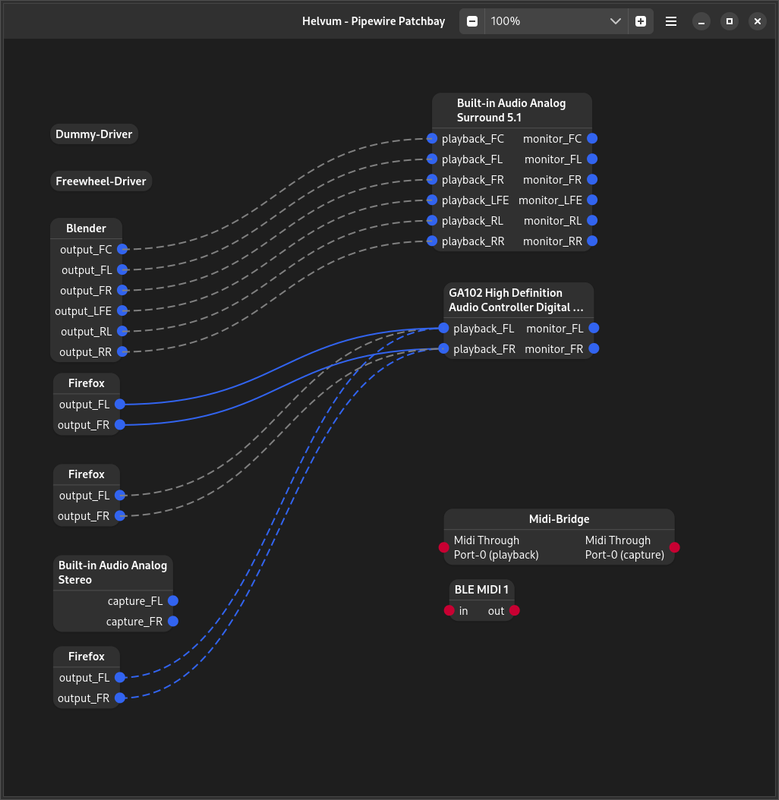Minimize the Helvum window

coord(701,21)
